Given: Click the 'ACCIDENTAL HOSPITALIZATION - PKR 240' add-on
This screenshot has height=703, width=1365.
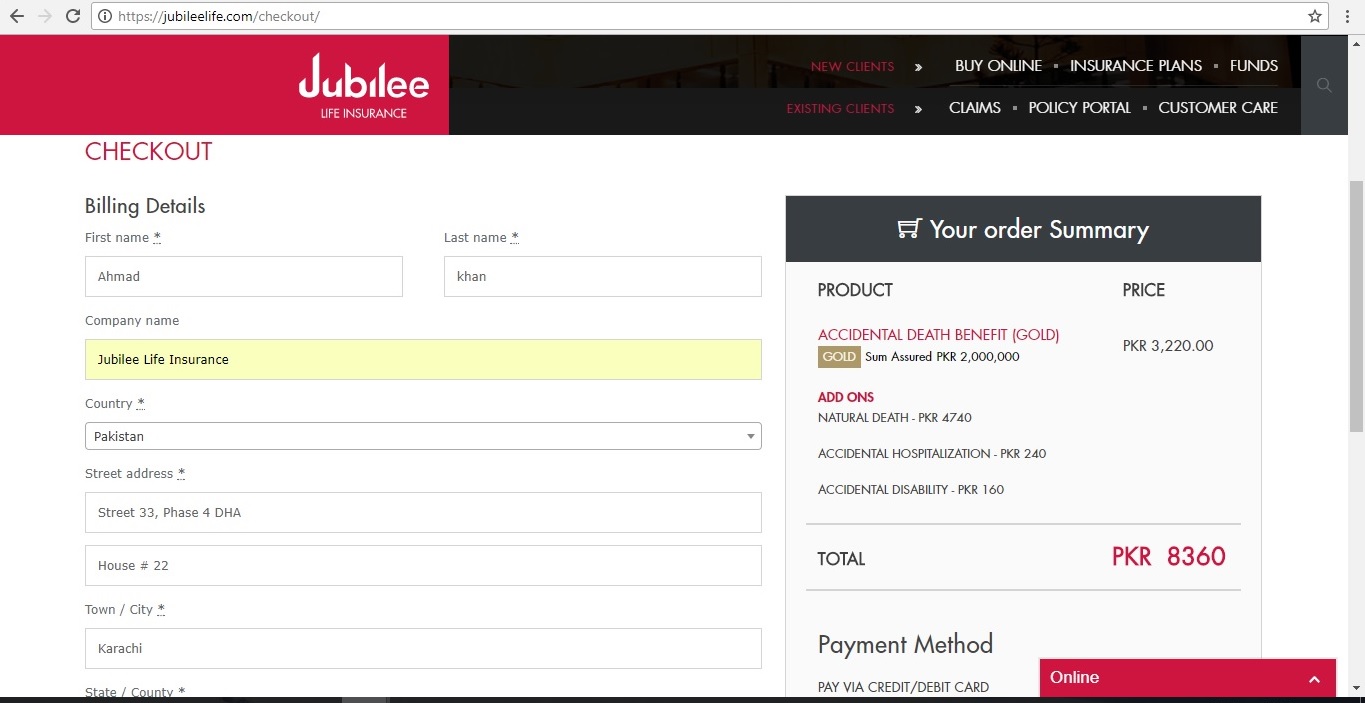Looking at the screenshot, I should pyautogui.click(x=932, y=454).
